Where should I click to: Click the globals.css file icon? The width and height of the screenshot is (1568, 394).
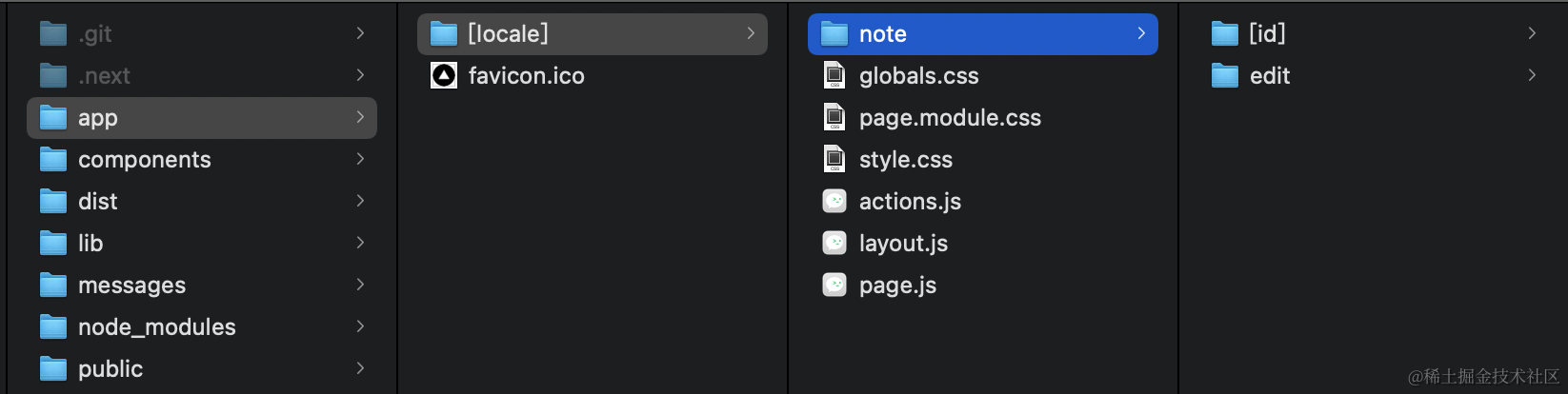pos(834,75)
